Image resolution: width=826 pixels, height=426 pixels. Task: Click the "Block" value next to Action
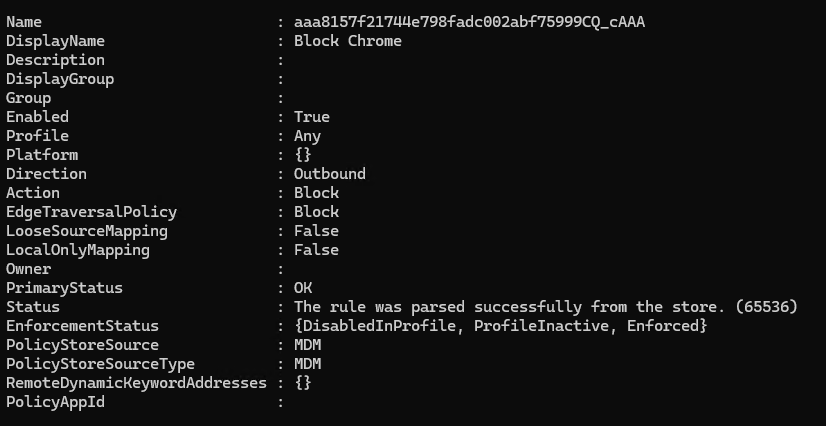[x=316, y=193]
